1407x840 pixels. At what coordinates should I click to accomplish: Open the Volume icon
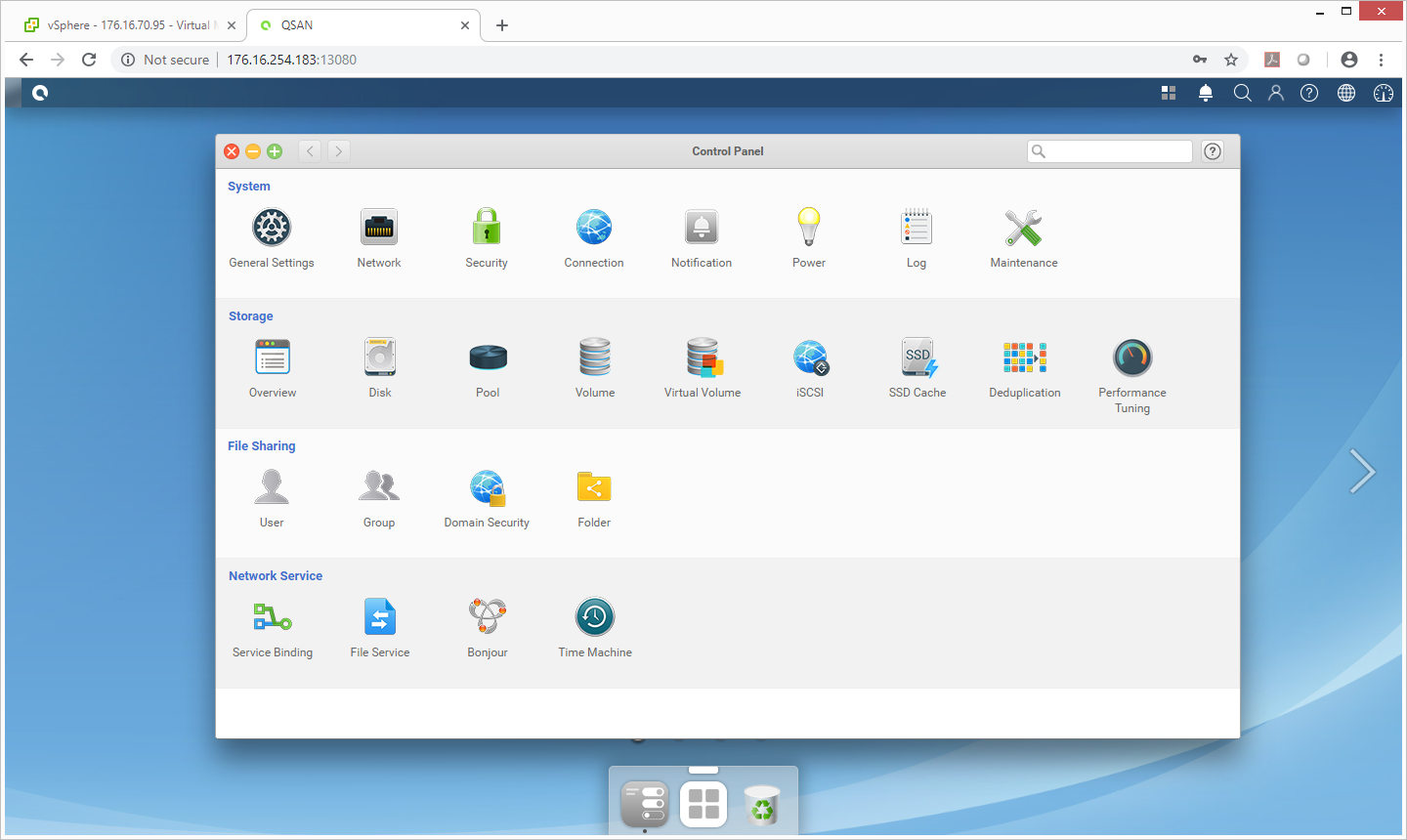(595, 357)
